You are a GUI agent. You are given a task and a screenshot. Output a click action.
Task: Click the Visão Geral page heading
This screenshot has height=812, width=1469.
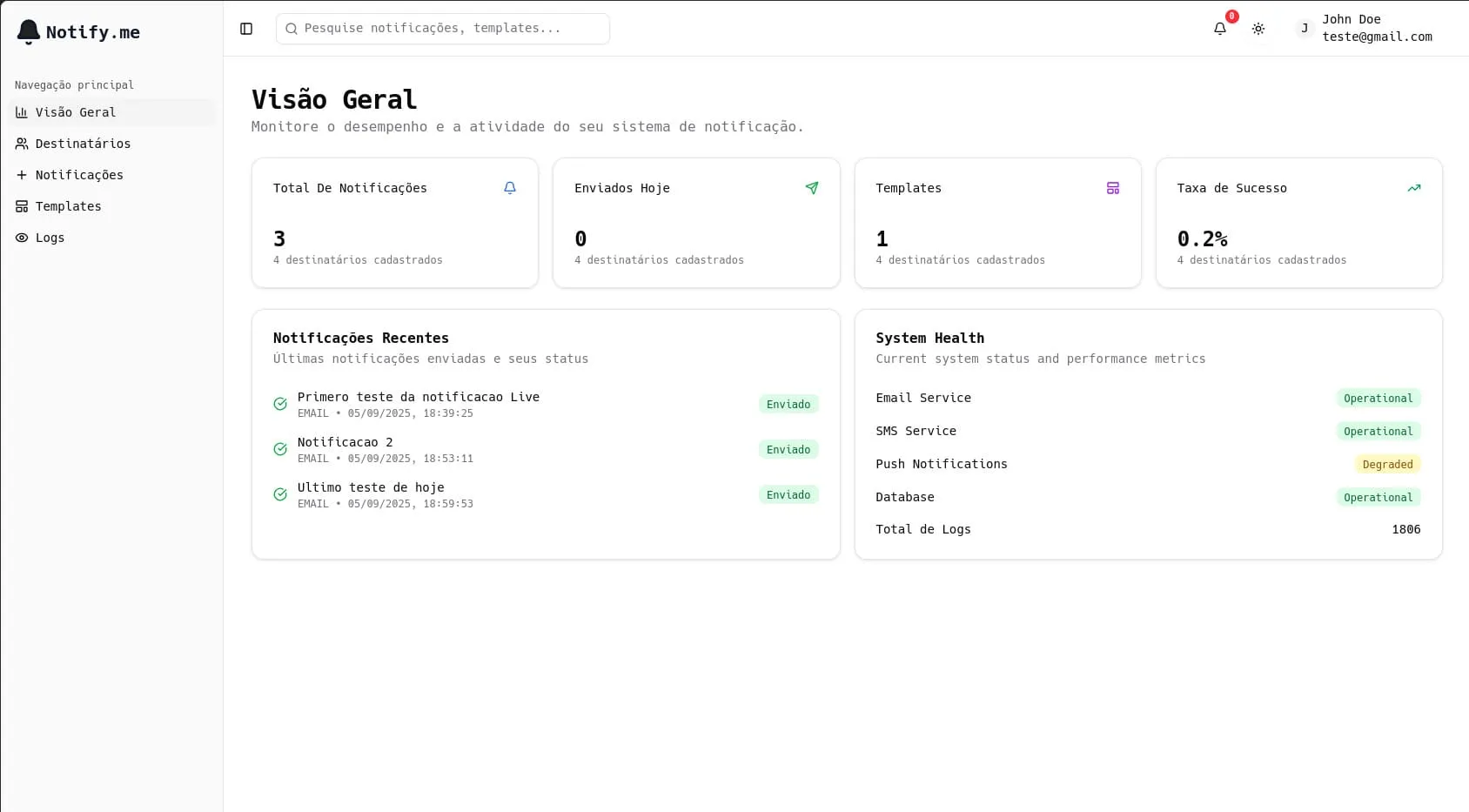tap(334, 99)
